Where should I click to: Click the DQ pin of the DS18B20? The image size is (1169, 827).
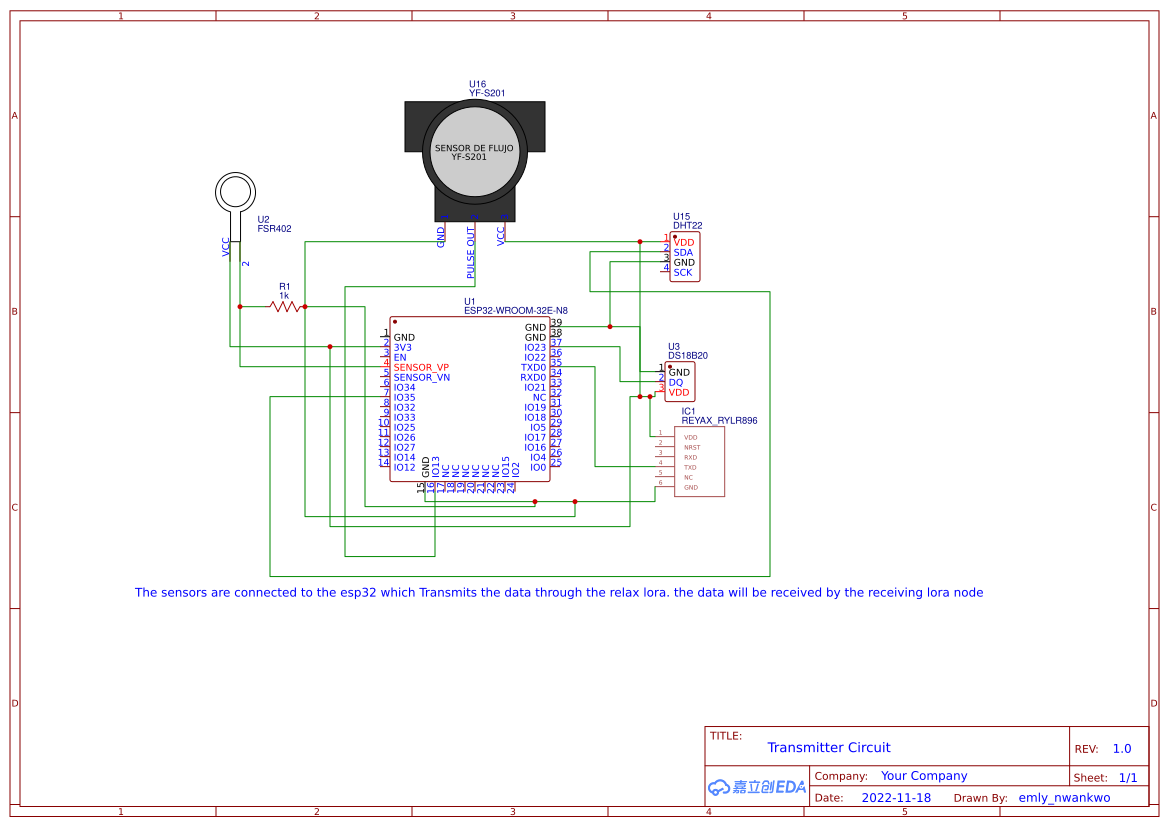pyautogui.click(x=676, y=381)
